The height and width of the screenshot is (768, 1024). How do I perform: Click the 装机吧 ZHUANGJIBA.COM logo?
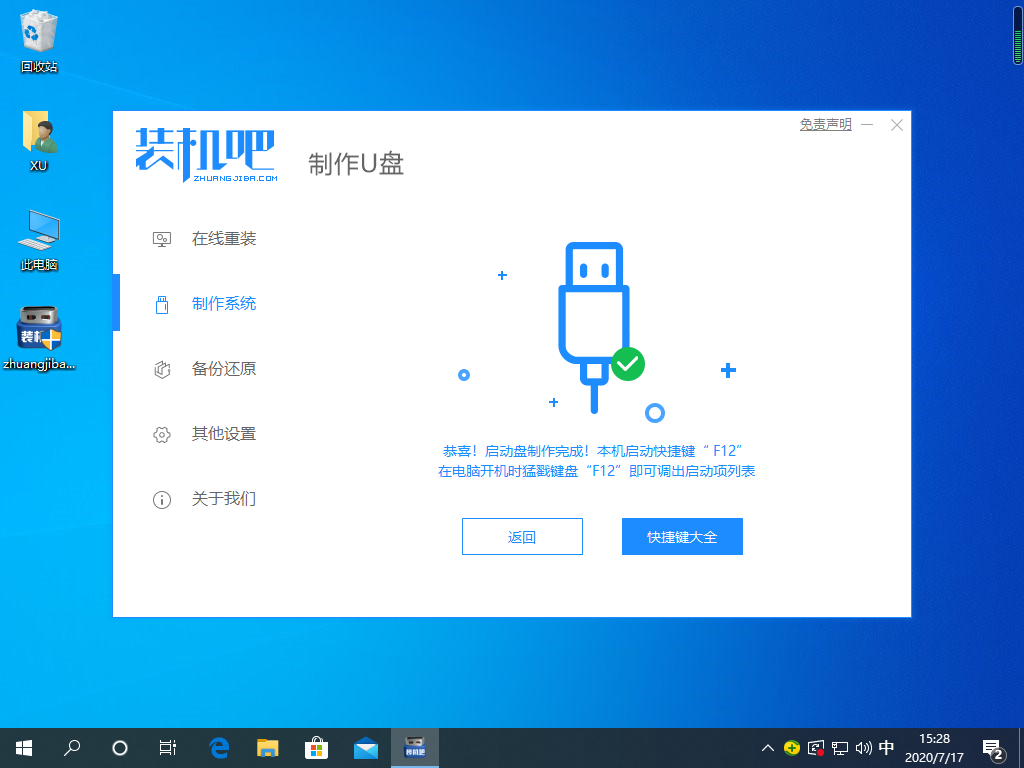203,155
